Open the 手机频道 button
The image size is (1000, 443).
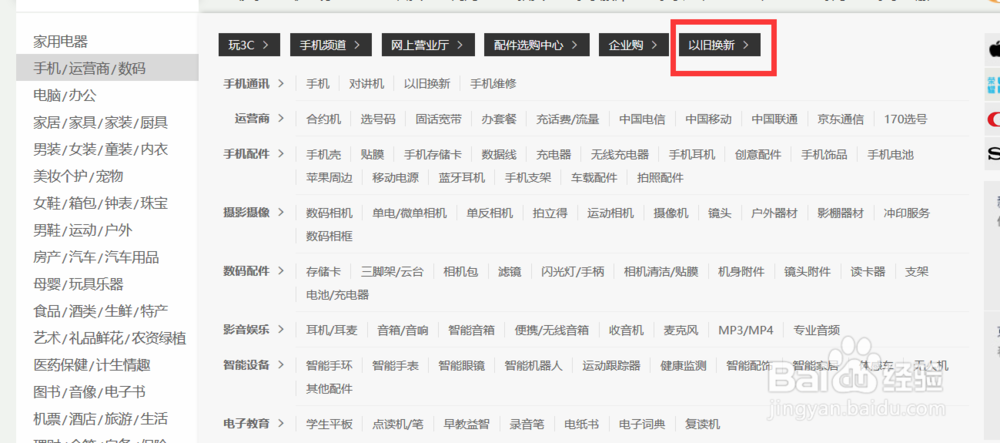point(330,45)
